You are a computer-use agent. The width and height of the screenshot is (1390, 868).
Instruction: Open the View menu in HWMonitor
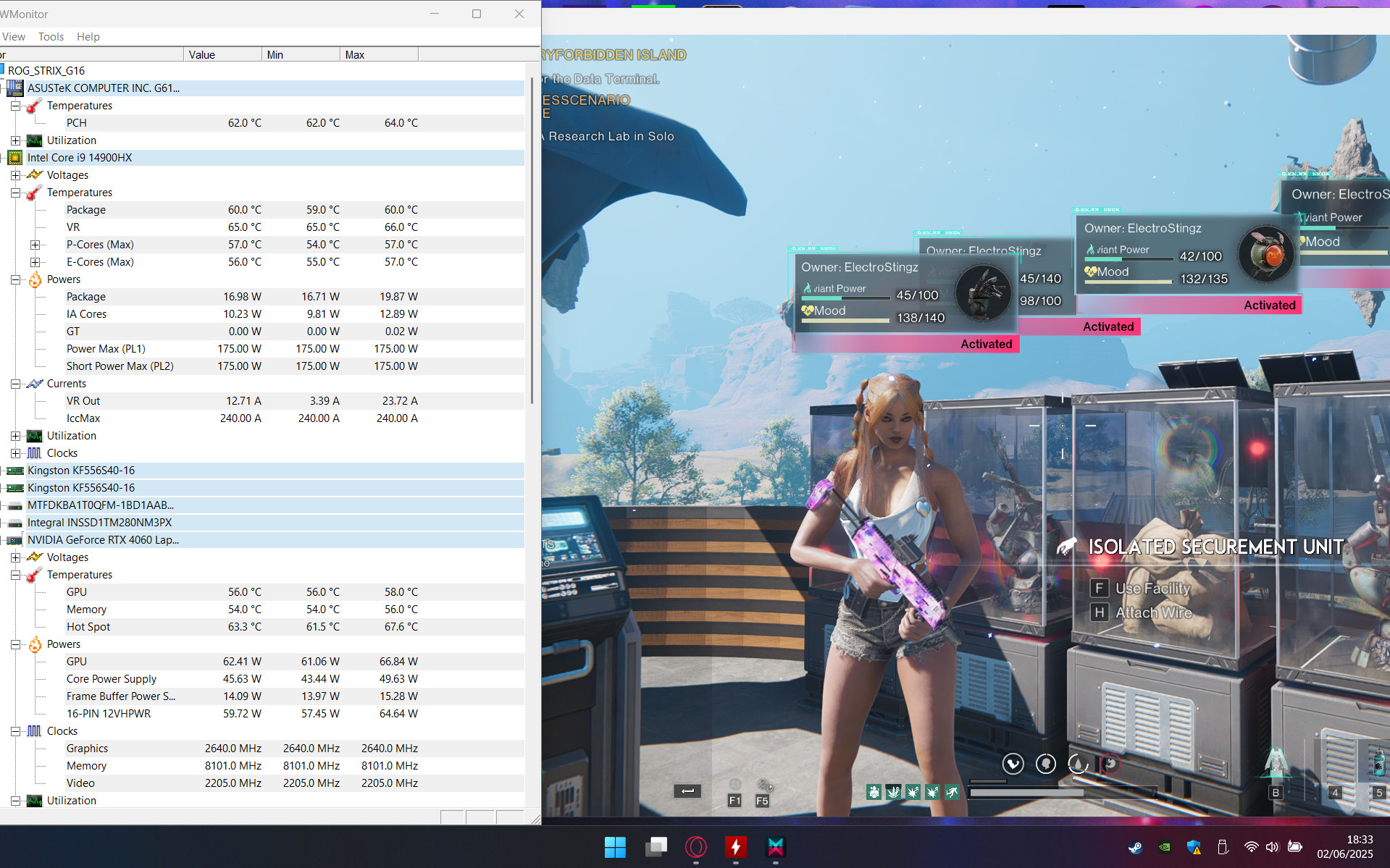click(x=13, y=36)
